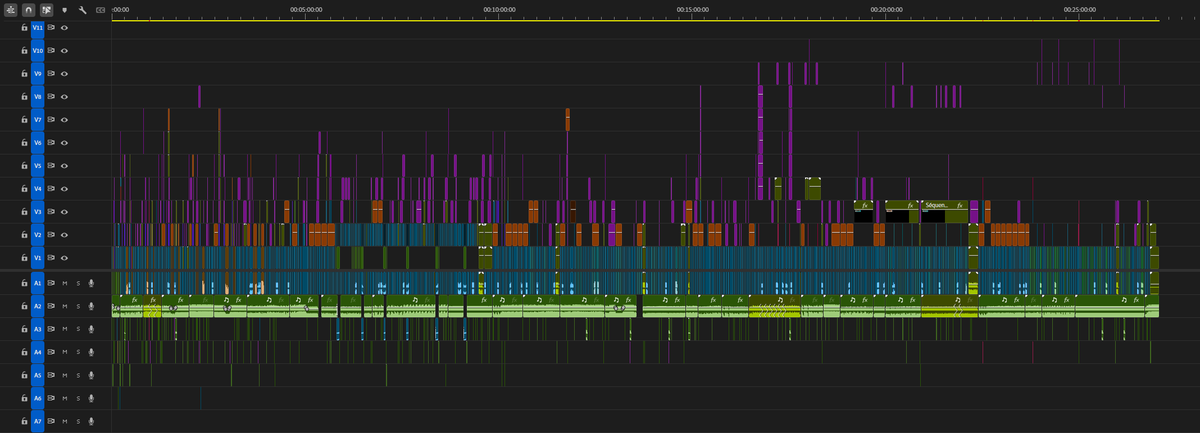Viewport: 1200px width, 433px height.
Task: Toggle track targeting for A1
Action: (38, 283)
